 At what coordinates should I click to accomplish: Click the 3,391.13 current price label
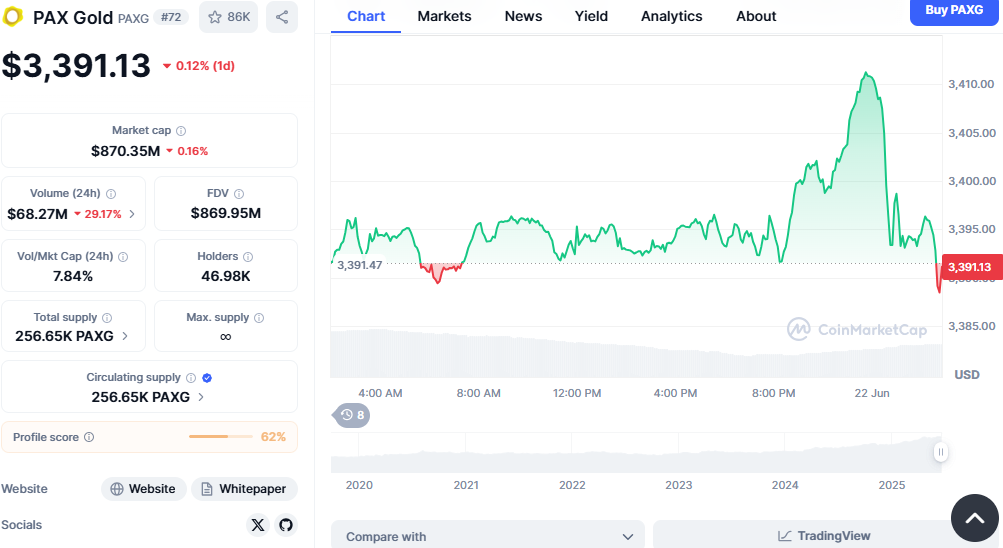pyautogui.click(x=970, y=267)
